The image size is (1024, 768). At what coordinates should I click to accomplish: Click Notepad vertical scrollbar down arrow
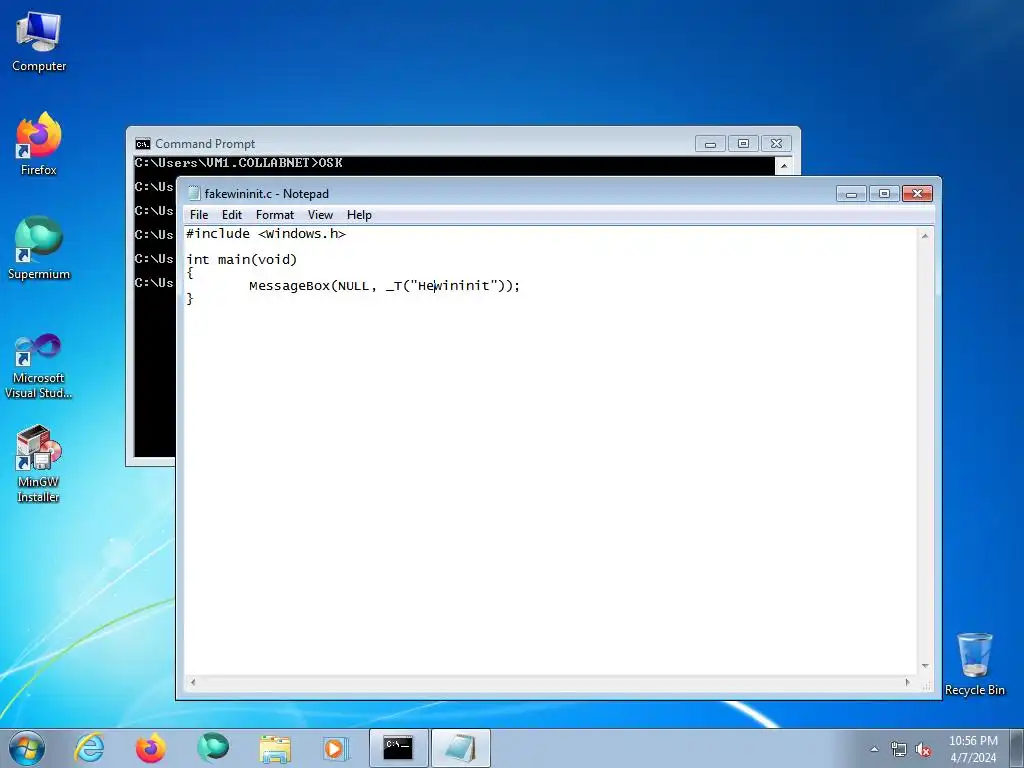pyautogui.click(x=925, y=666)
